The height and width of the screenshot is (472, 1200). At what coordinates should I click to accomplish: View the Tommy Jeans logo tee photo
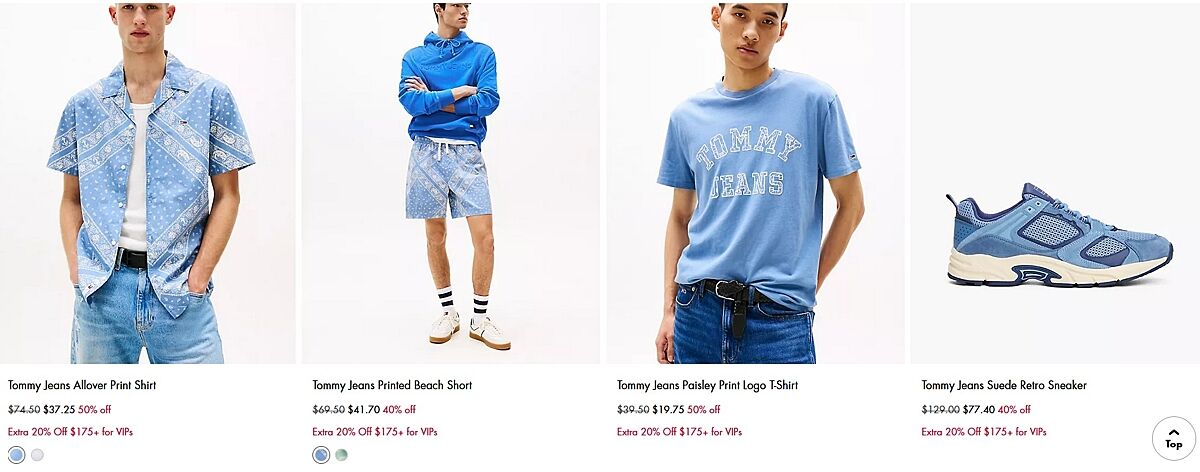(x=755, y=182)
